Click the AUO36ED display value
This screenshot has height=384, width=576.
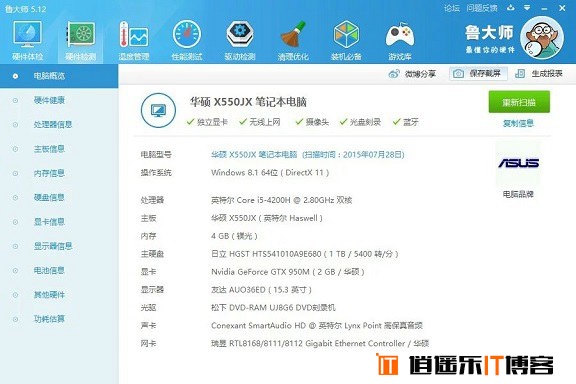(261, 290)
